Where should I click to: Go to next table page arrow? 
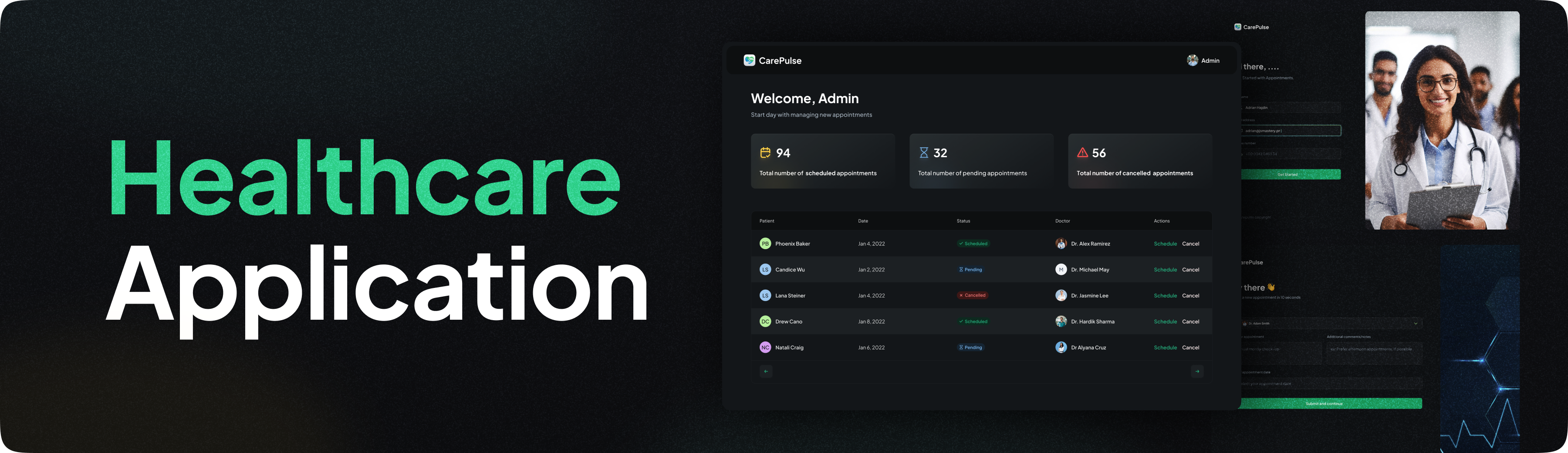(1197, 372)
